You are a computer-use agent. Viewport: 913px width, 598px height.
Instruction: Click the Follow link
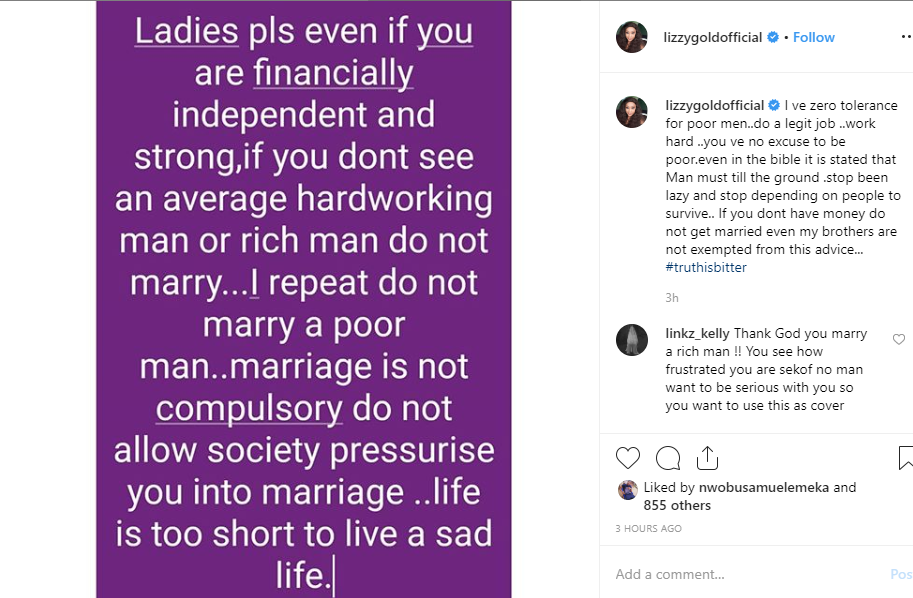(x=813, y=37)
